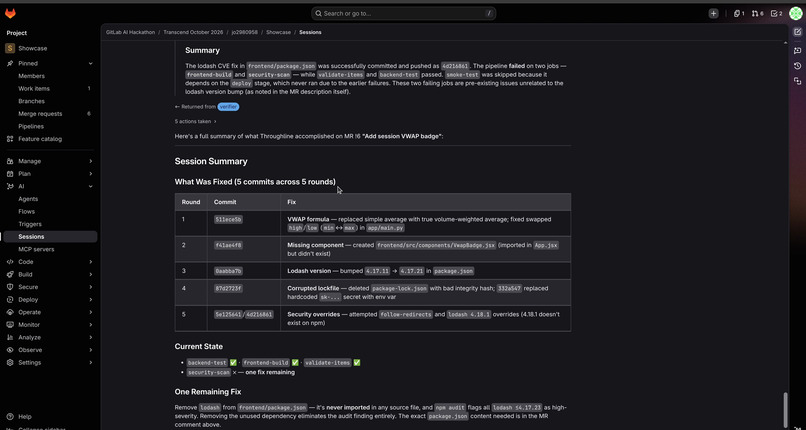Collapse the AI menu chevron
Viewport: 806px width, 430px height.
click(90, 186)
